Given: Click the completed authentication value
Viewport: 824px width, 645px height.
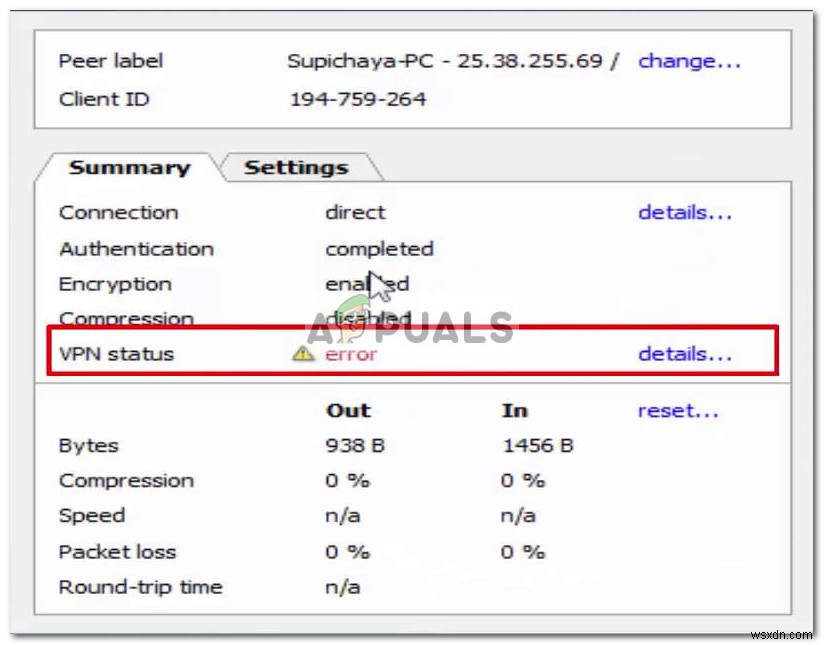Looking at the screenshot, I should click(x=379, y=248).
